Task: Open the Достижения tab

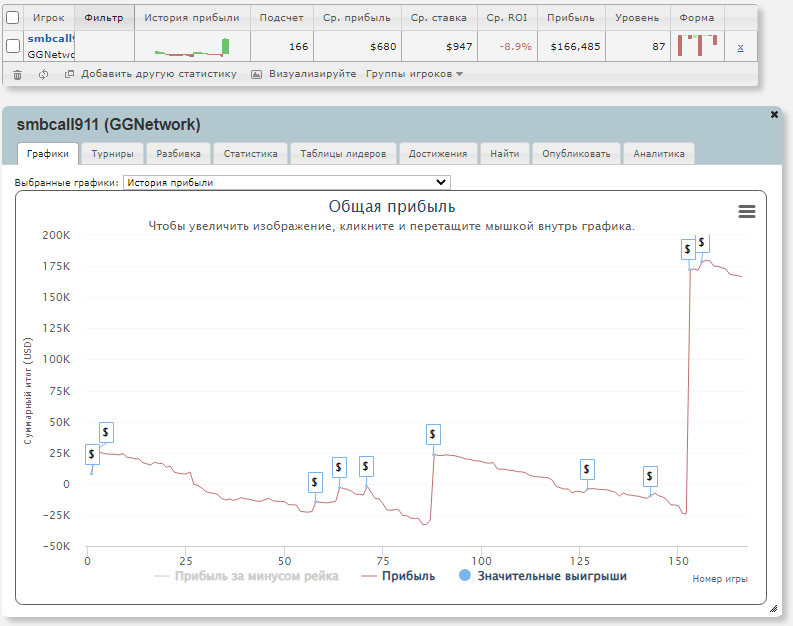Action: coord(438,154)
